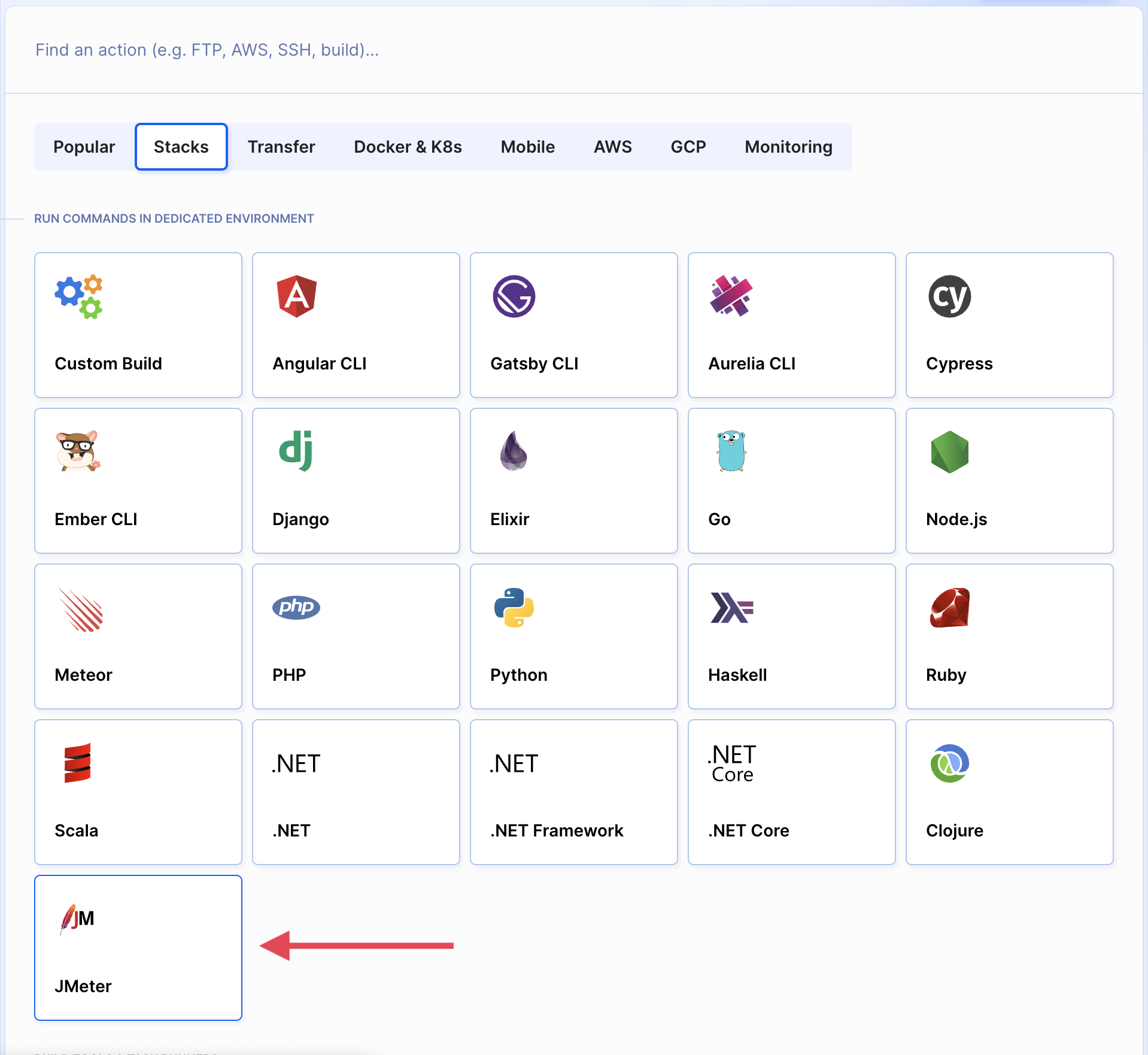
Task: Click the PHP oval logo
Action: pos(296,607)
